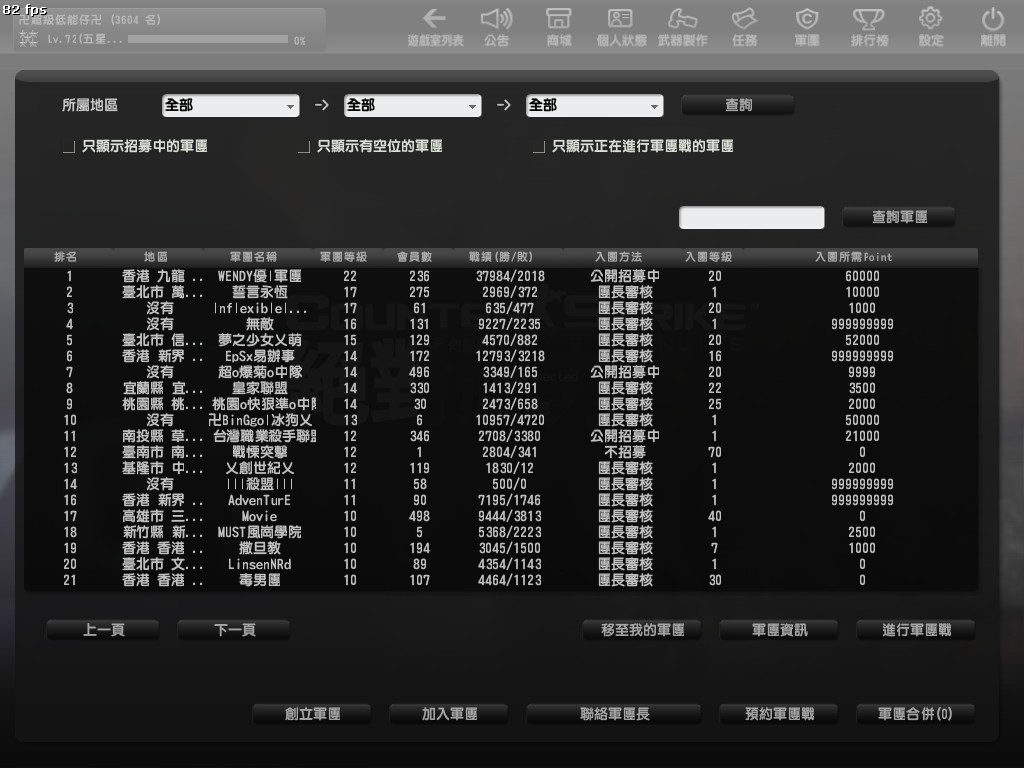Click 進行軍團戰 button

point(916,630)
